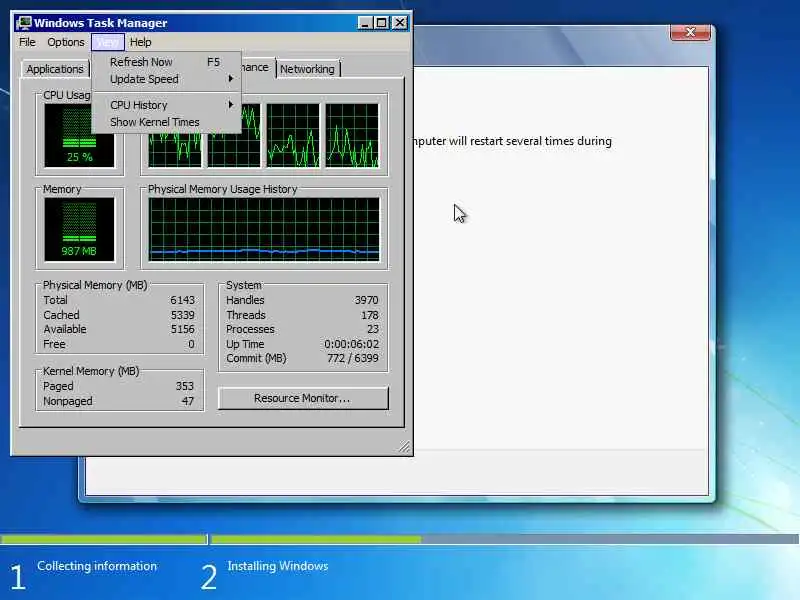Click the Free memory value 0
The height and width of the screenshot is (600, 800).
(x=191, y=344)
